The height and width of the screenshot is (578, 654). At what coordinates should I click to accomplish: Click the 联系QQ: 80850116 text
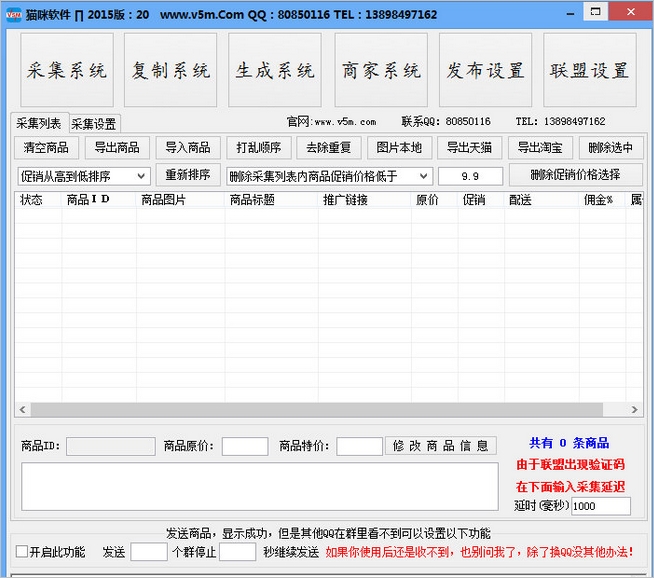coord(446,121)
